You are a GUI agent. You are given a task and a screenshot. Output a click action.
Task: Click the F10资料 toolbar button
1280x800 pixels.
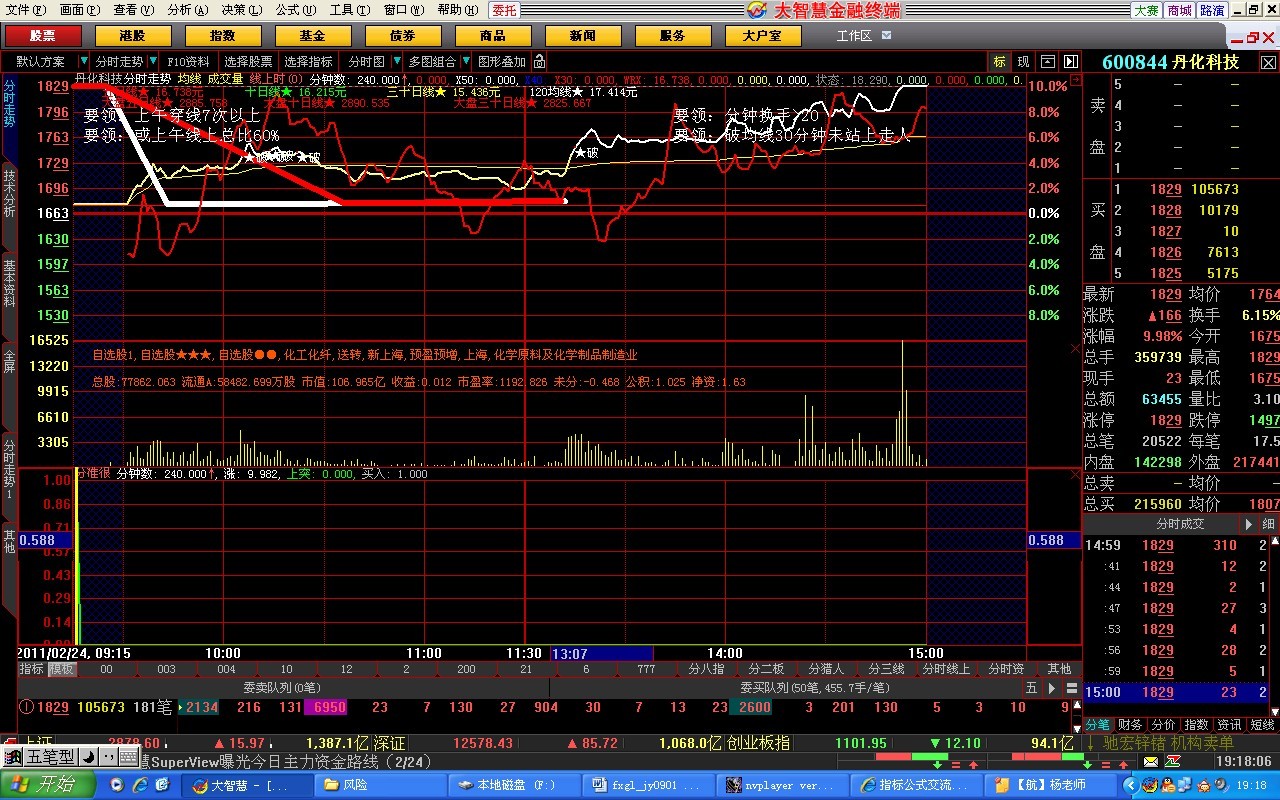pos(189,62)
